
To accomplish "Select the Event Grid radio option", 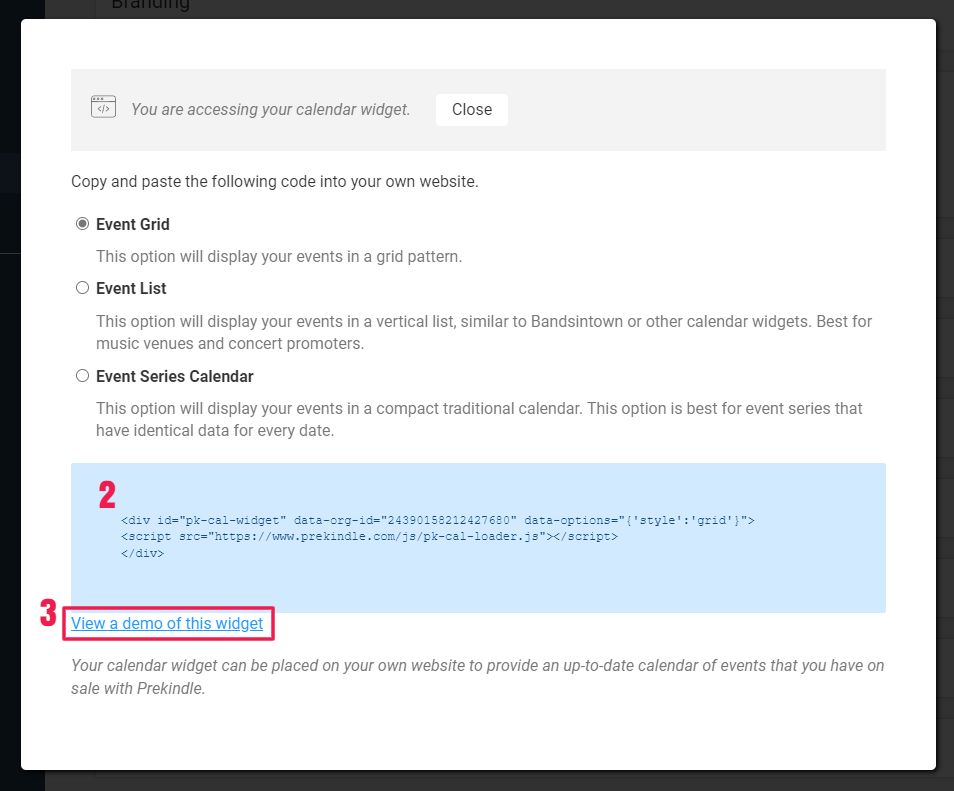I will [82, 224].
